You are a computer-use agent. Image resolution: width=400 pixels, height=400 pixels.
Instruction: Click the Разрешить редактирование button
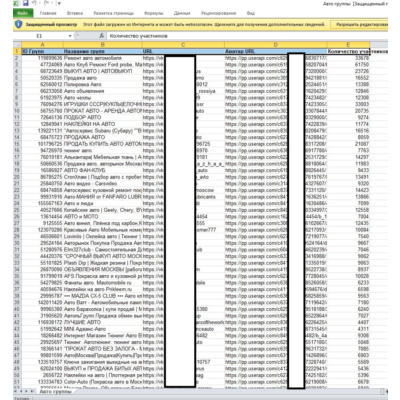pyautogui.click(x=361, y=25)
